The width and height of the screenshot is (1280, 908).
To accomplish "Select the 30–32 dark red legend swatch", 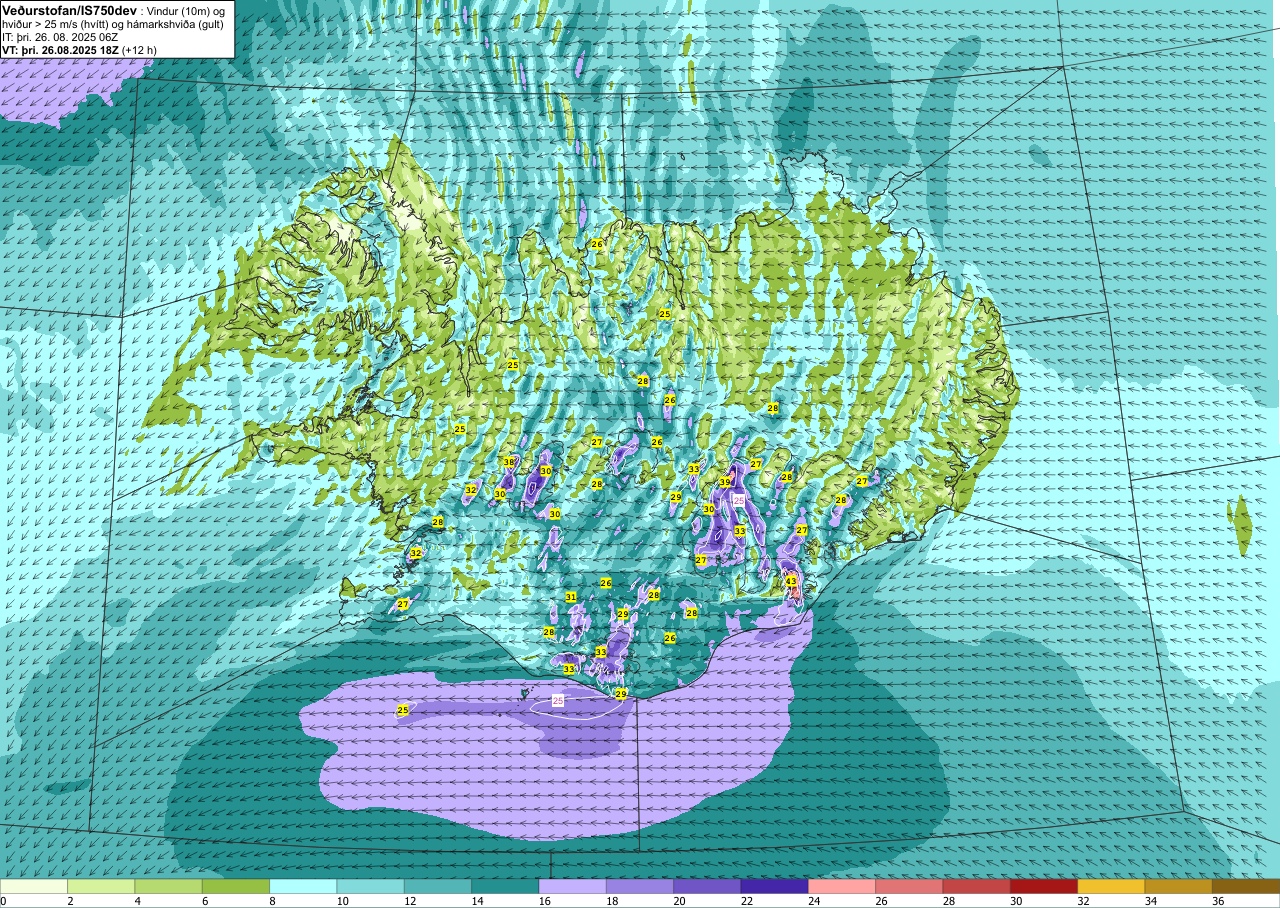I will 1043,886.
